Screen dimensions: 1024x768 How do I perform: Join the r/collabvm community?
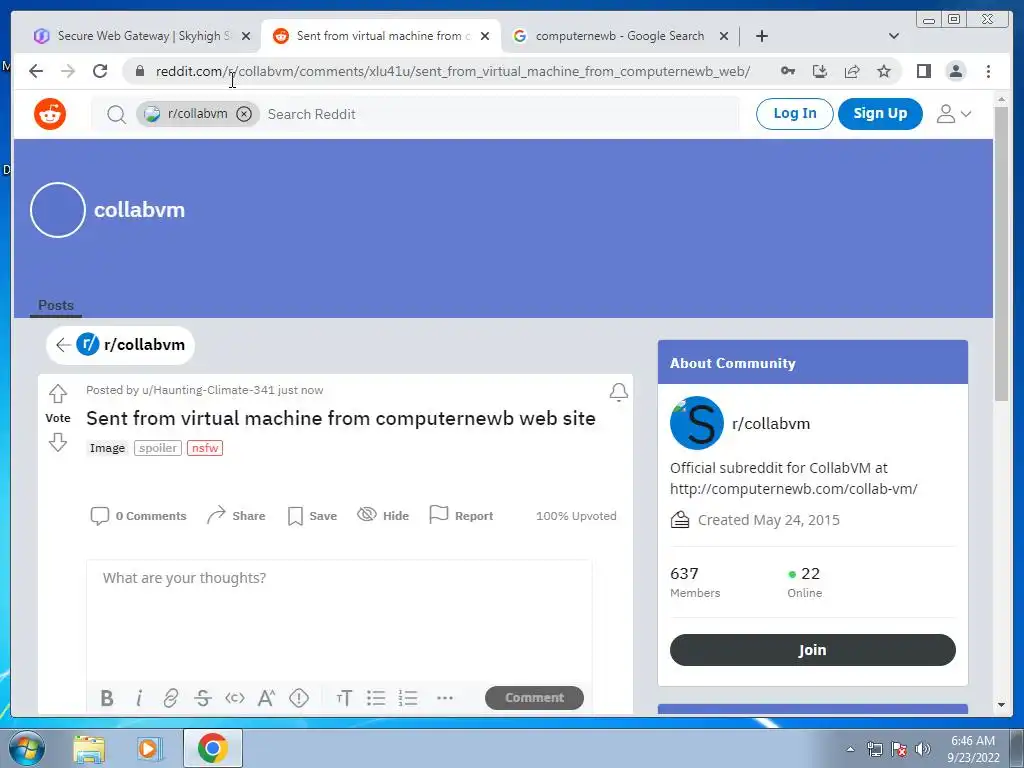(812, 650)
